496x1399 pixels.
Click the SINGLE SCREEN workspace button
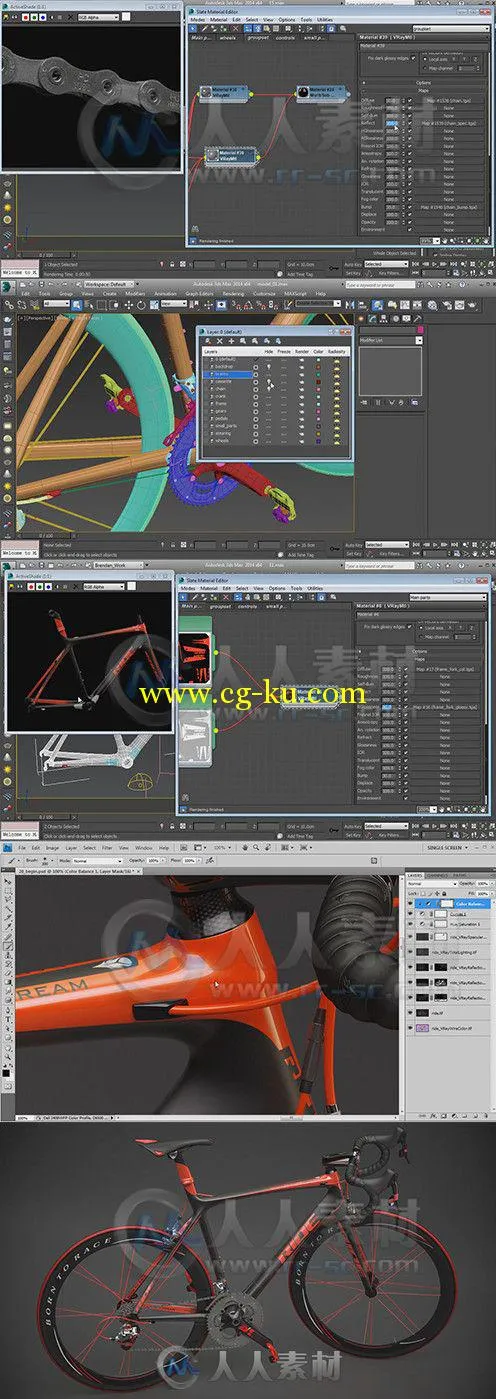click(448, 848)
